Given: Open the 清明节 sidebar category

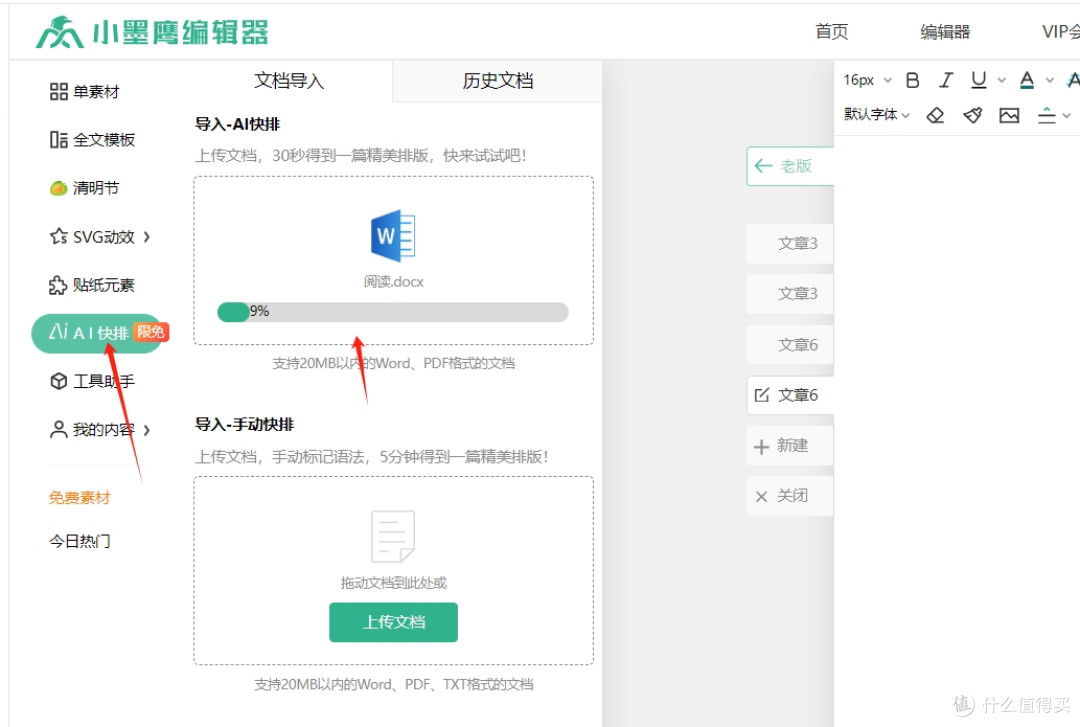Looking at the screenshot, I should [x=84, y=187].
